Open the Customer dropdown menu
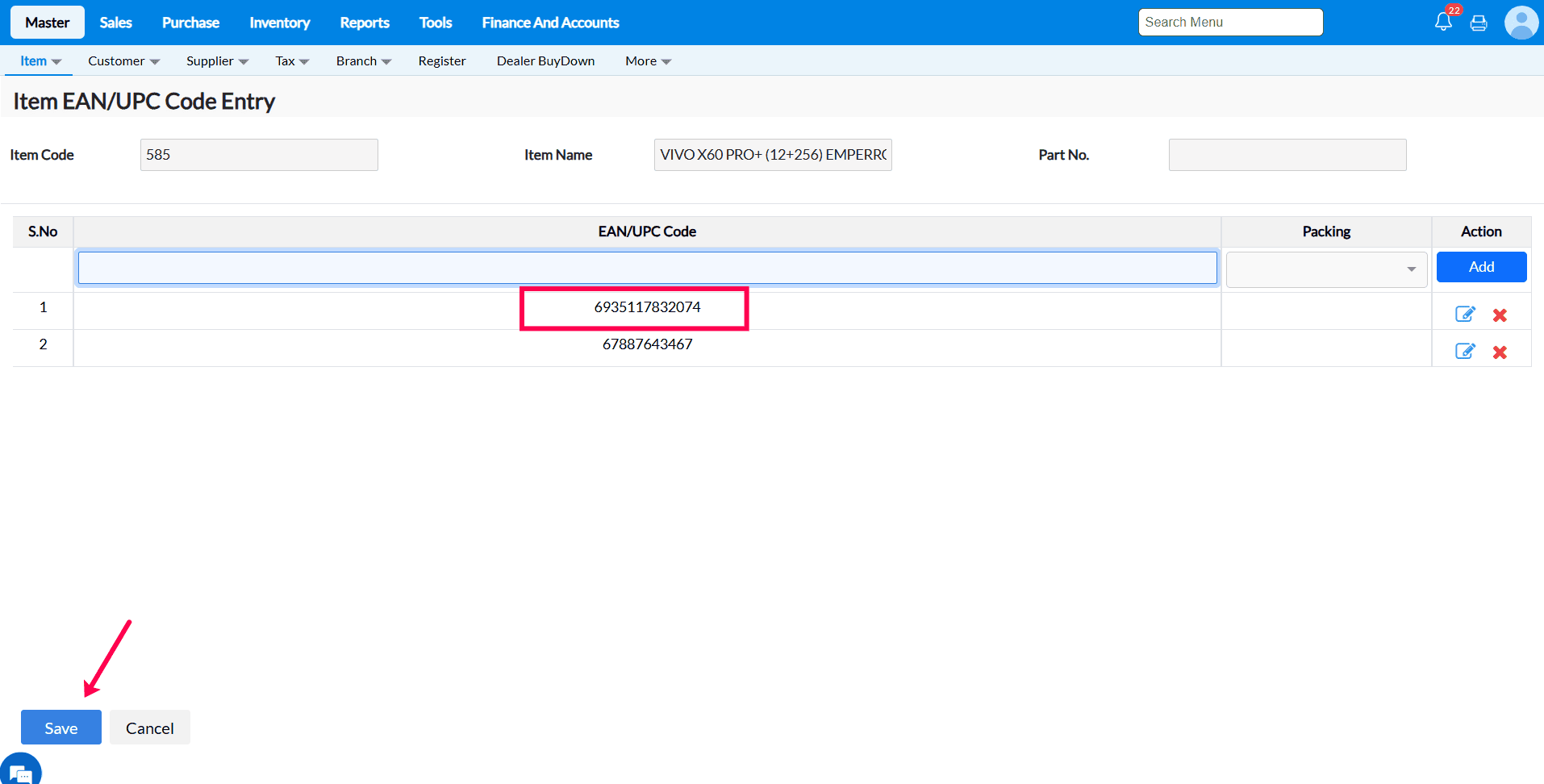The height and width of the screenshot is (784, 1544). tap(123, 61)
